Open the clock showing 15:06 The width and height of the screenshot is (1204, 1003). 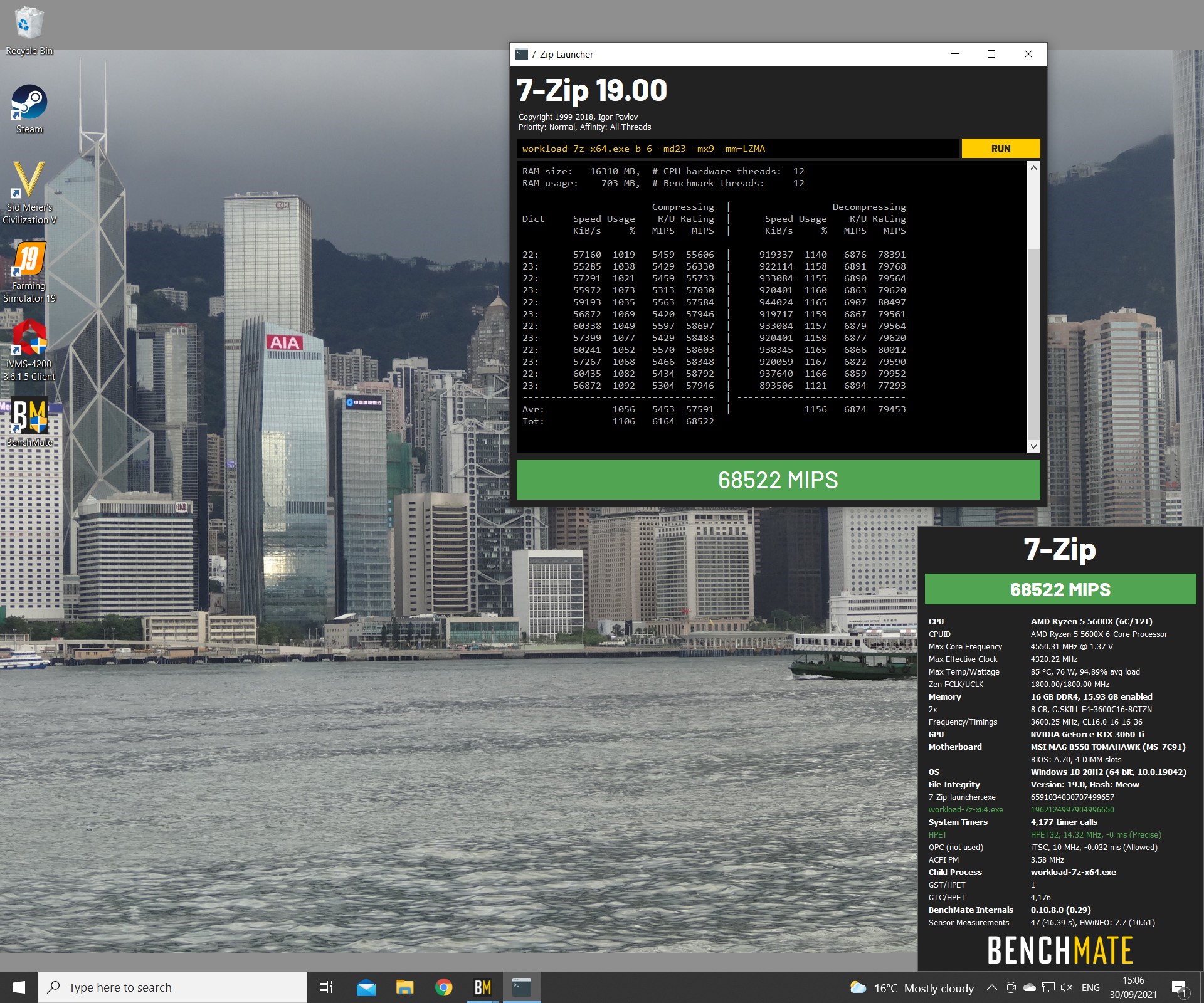[x=1133, y=987]
